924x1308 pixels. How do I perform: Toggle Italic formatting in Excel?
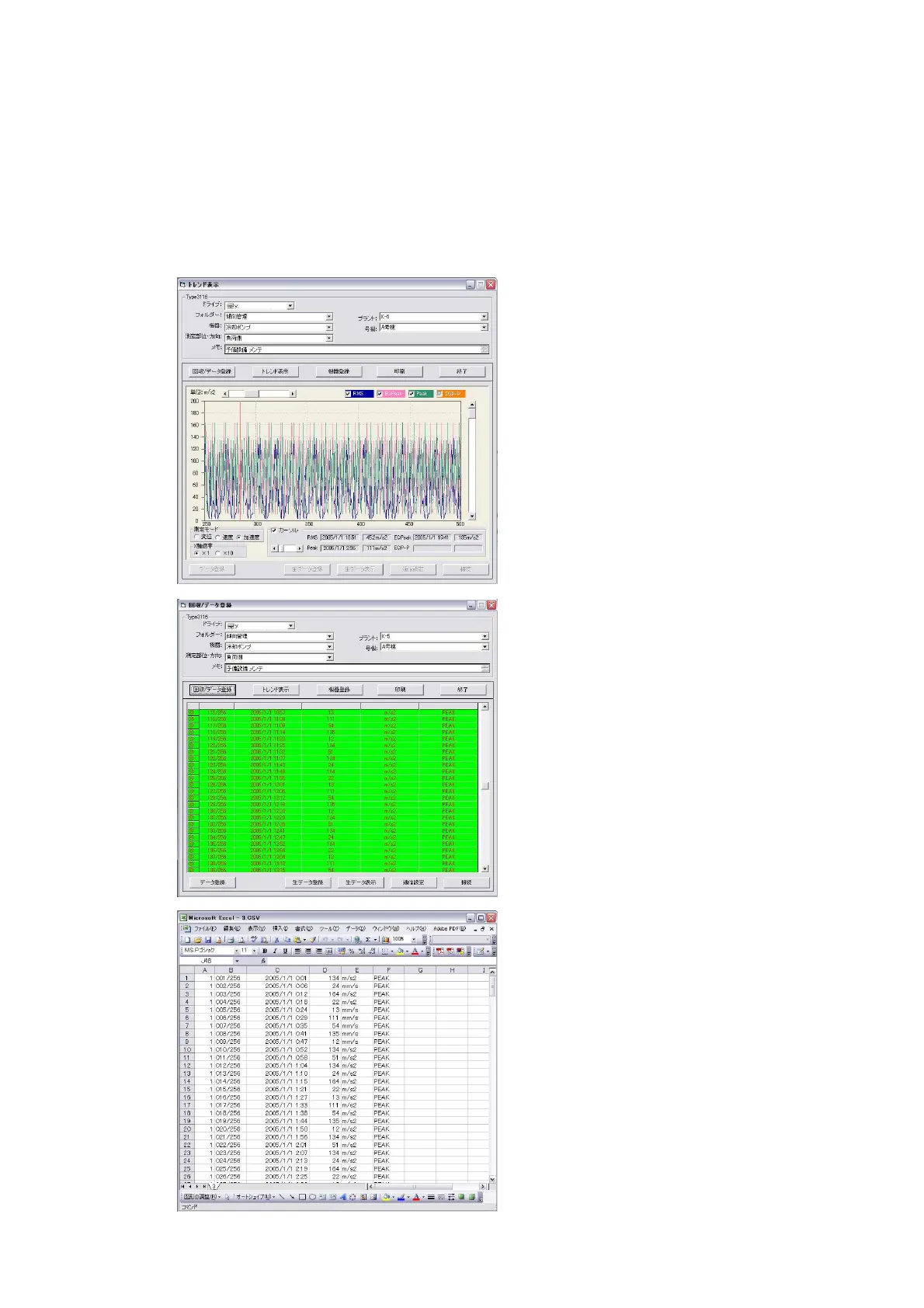[275, 951]
